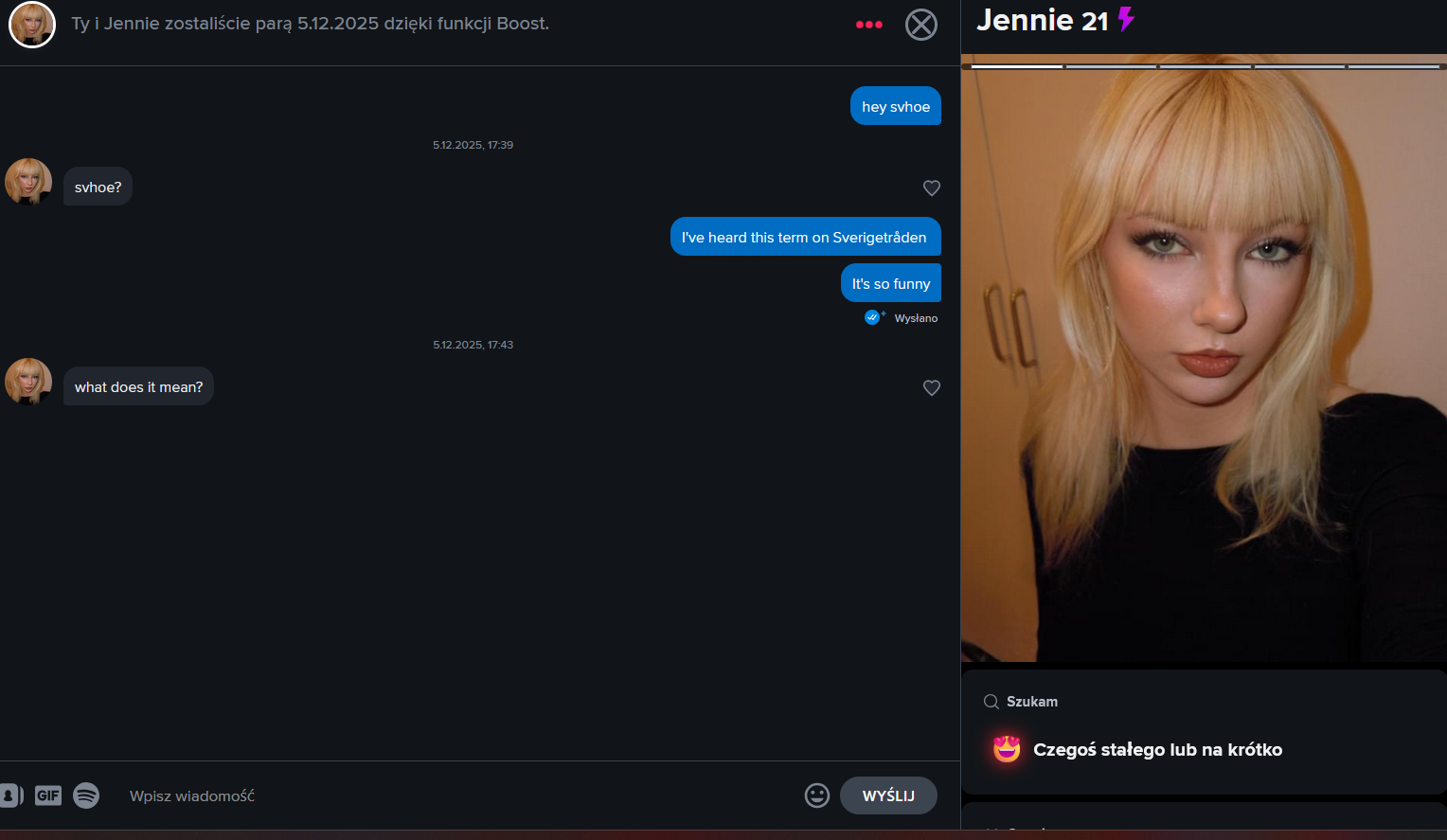The height and width of the screenshot is (840, 1447).
Task: Like the "what does it mean?" message
Action: pyautogui.click(x=932, y=387)
